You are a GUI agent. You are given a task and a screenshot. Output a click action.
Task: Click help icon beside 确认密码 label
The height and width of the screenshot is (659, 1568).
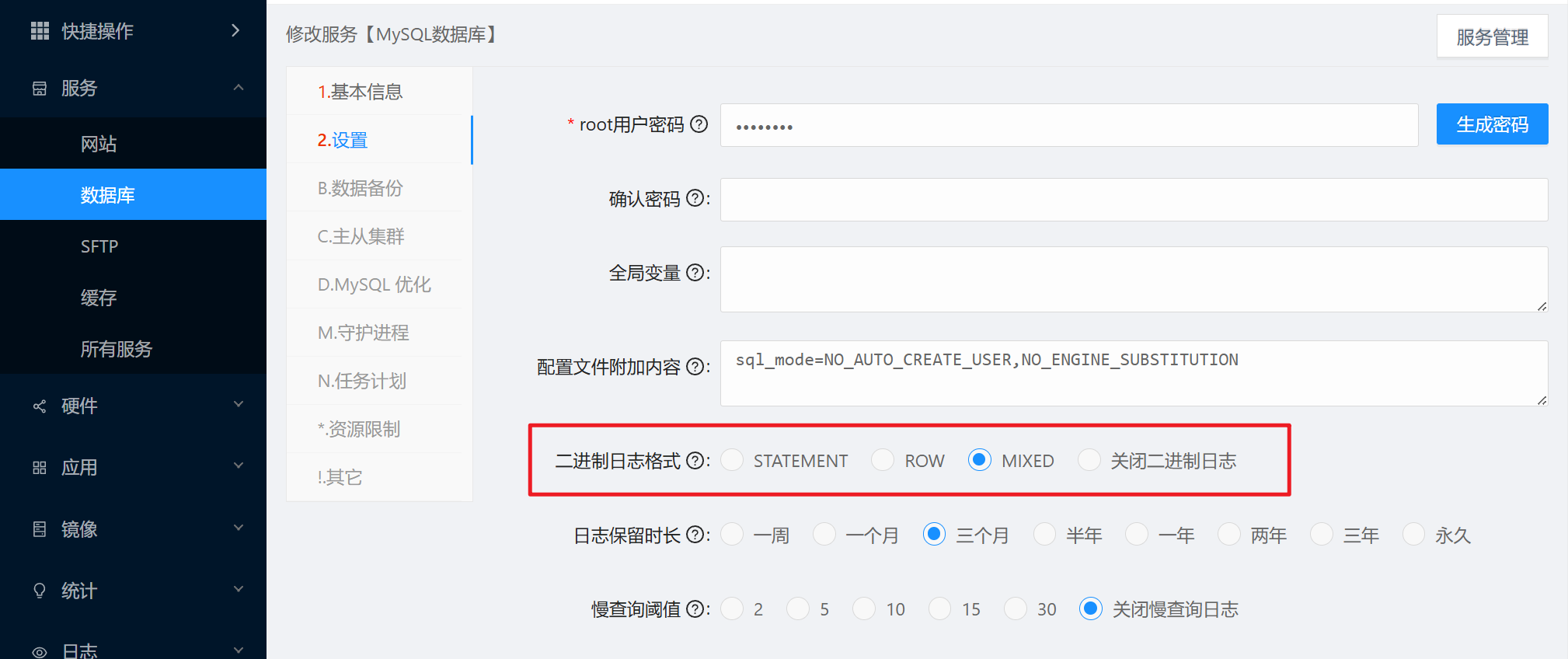click(695, 199)
